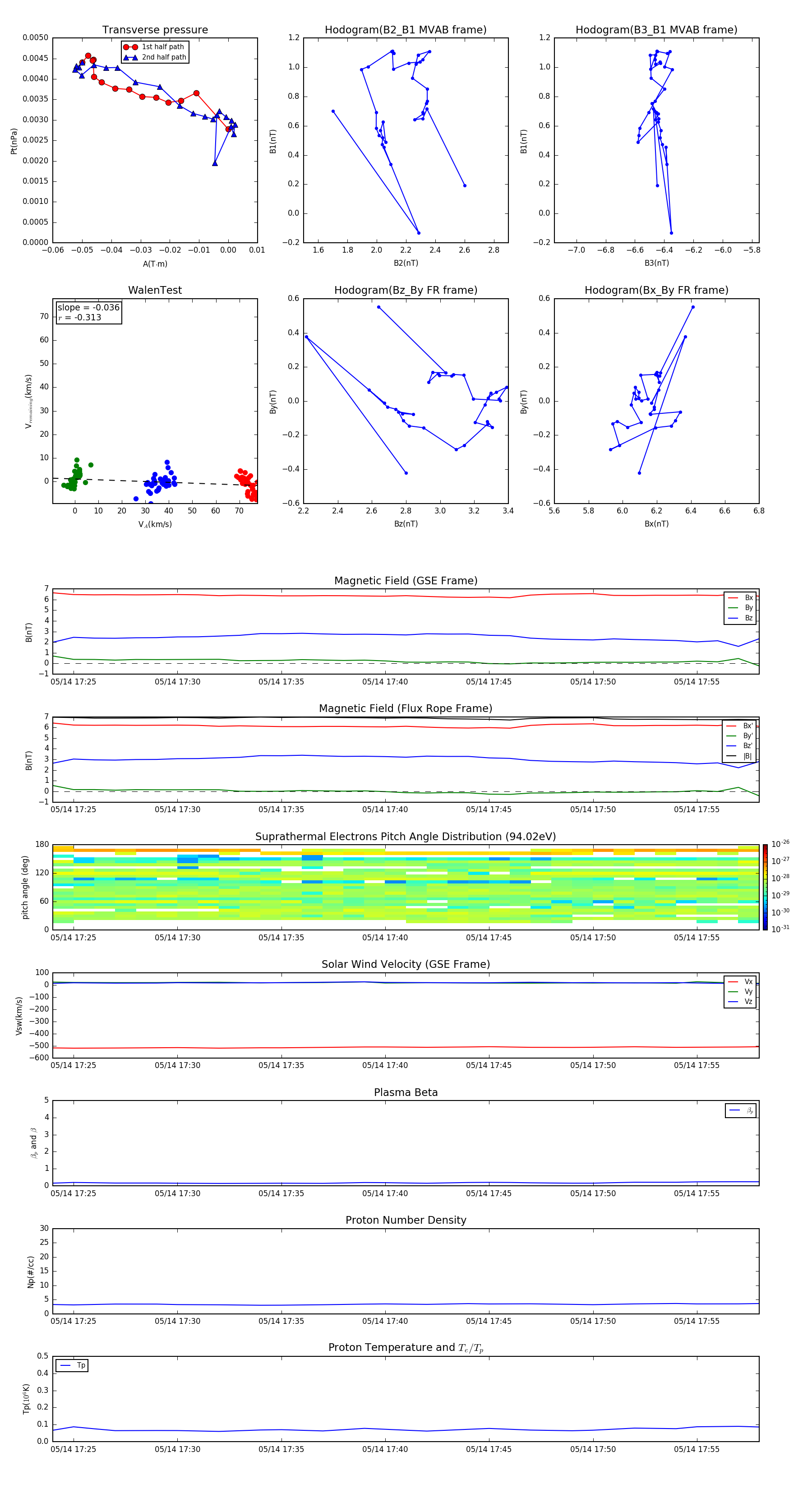
Task: Click the 'V_remaining(km/s)' y-axis label
Action: [28, 401]
